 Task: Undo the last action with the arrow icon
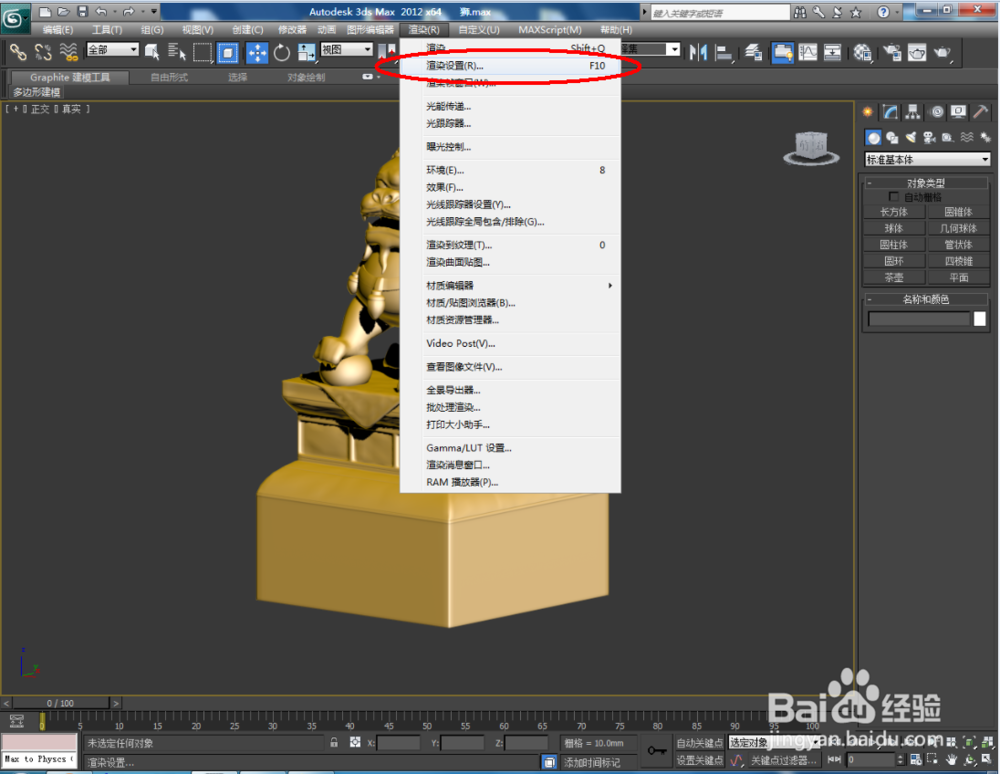(x=101, y=11)
